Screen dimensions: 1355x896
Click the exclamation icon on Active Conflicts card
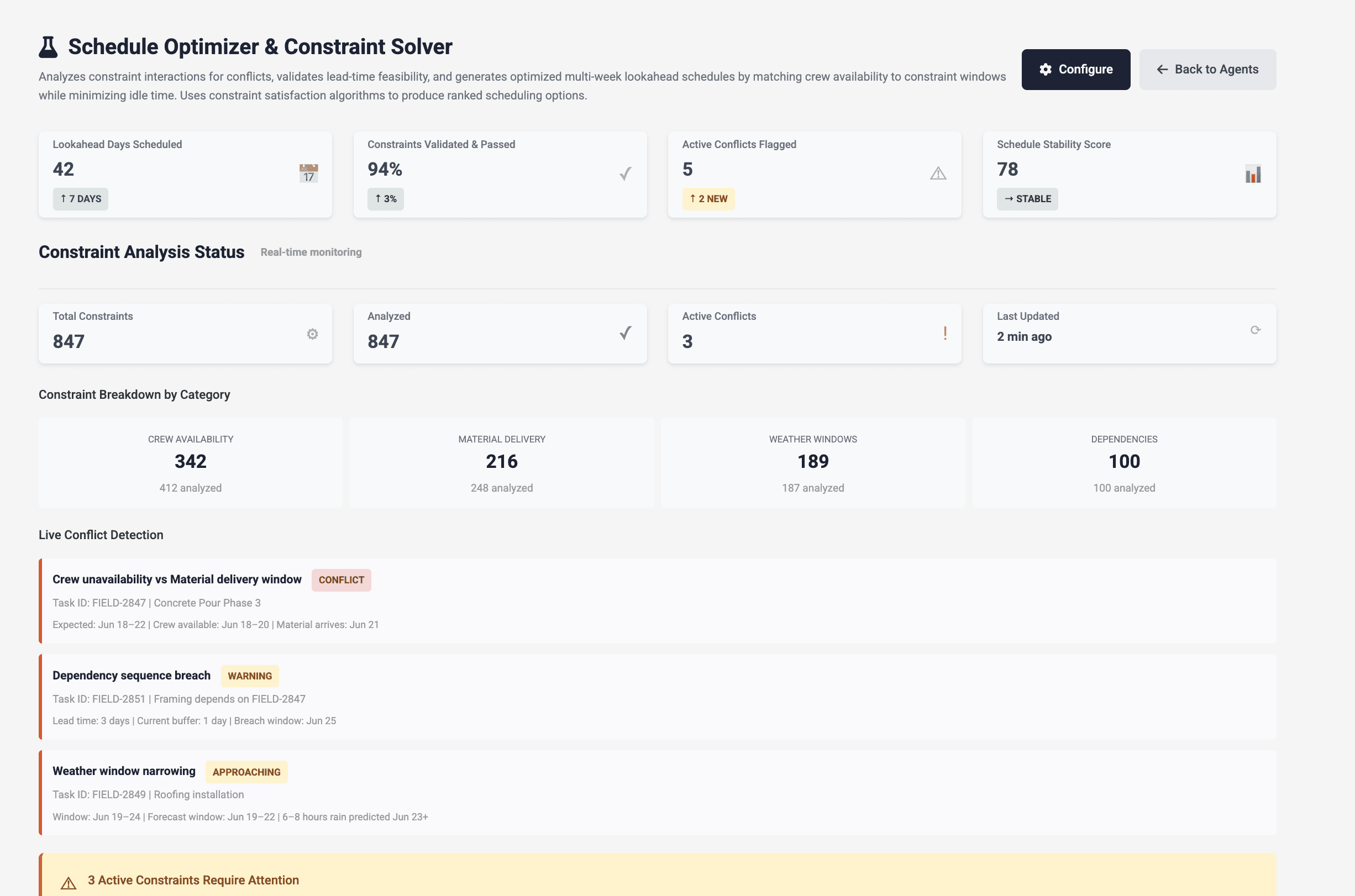(x=946, y=334)
